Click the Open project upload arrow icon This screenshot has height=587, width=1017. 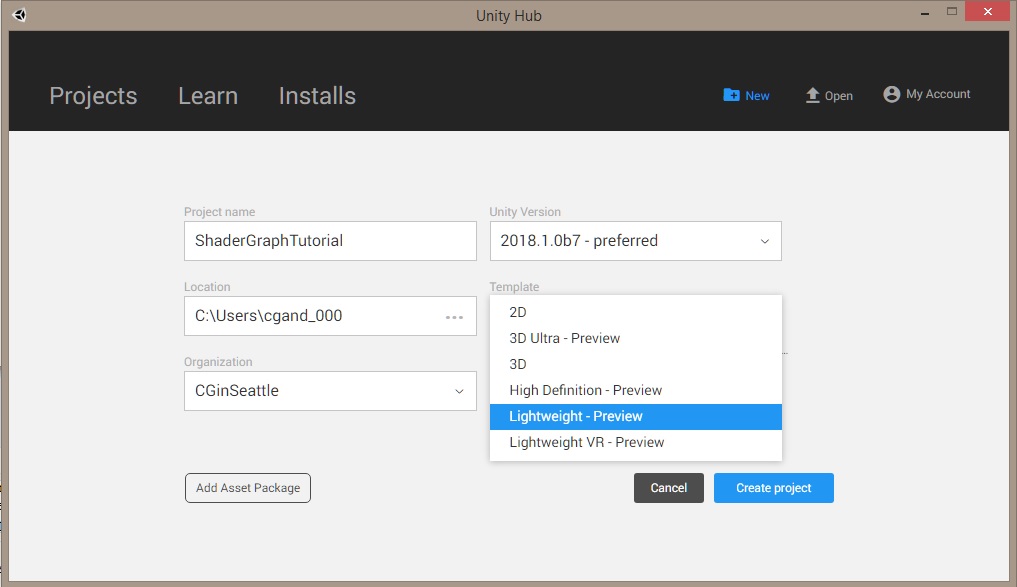813,94
